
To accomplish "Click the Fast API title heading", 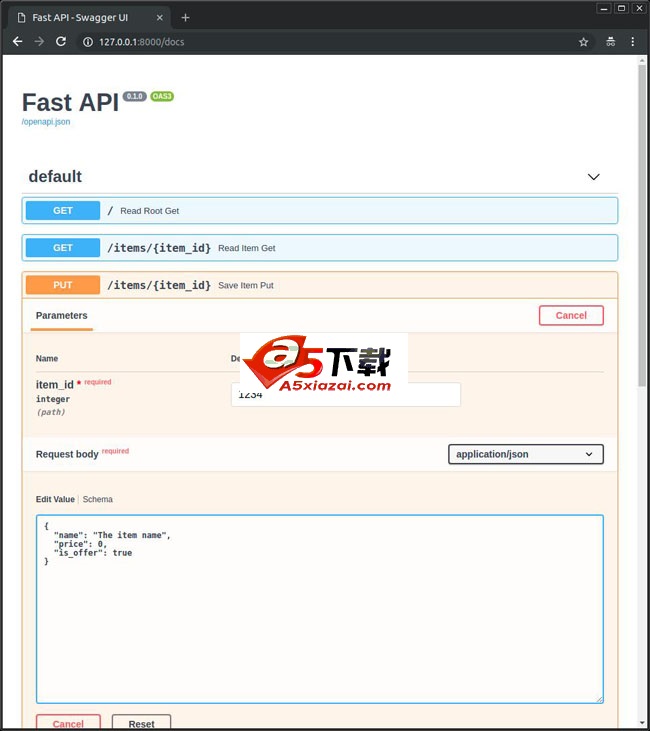I will [70, 103].
